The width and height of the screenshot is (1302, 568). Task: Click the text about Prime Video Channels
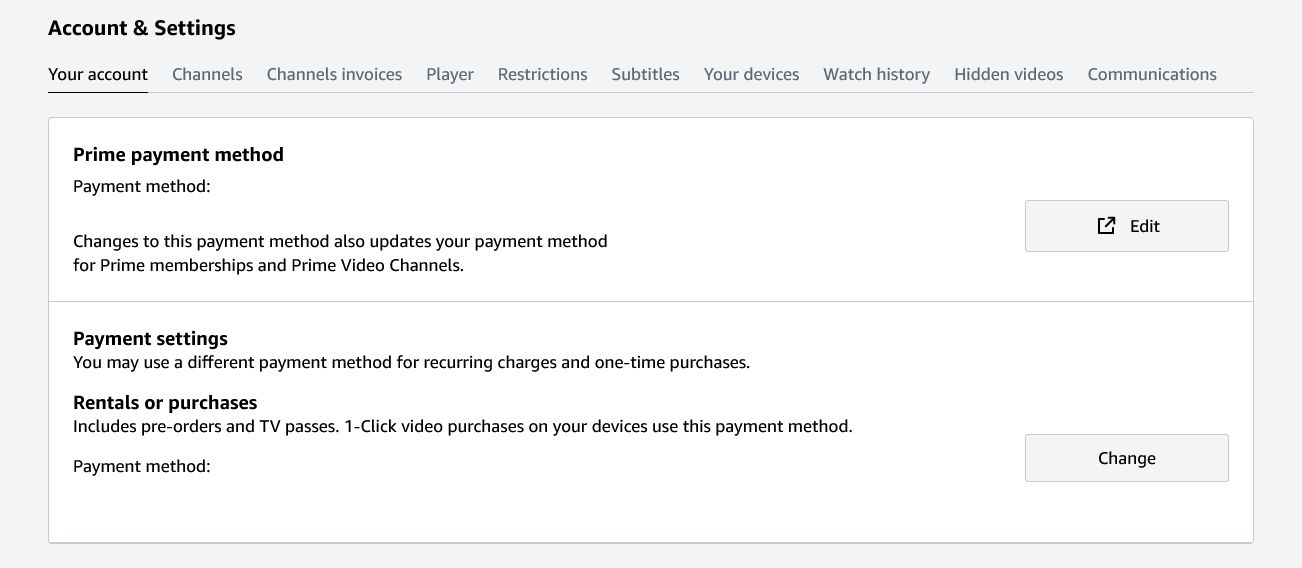click(268, 266)
